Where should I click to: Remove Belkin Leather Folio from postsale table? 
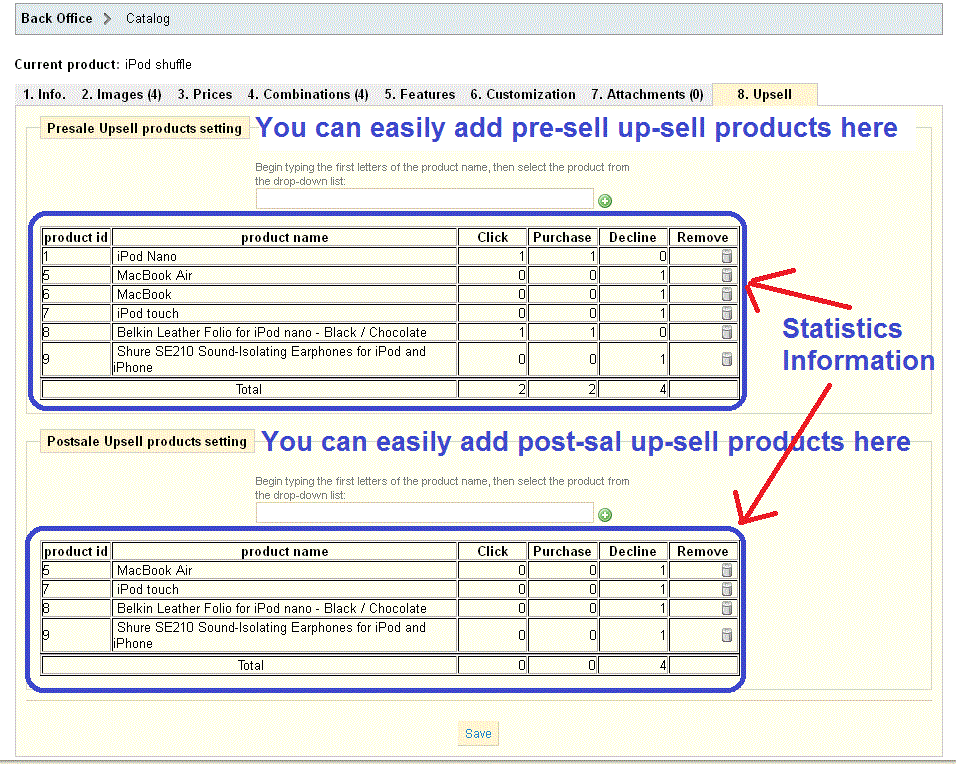[x=727, y=608]
